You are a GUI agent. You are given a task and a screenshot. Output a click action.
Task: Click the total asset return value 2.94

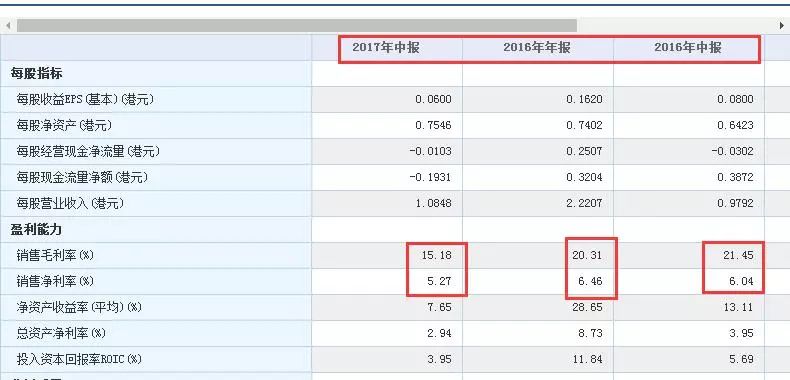(439, 333)
